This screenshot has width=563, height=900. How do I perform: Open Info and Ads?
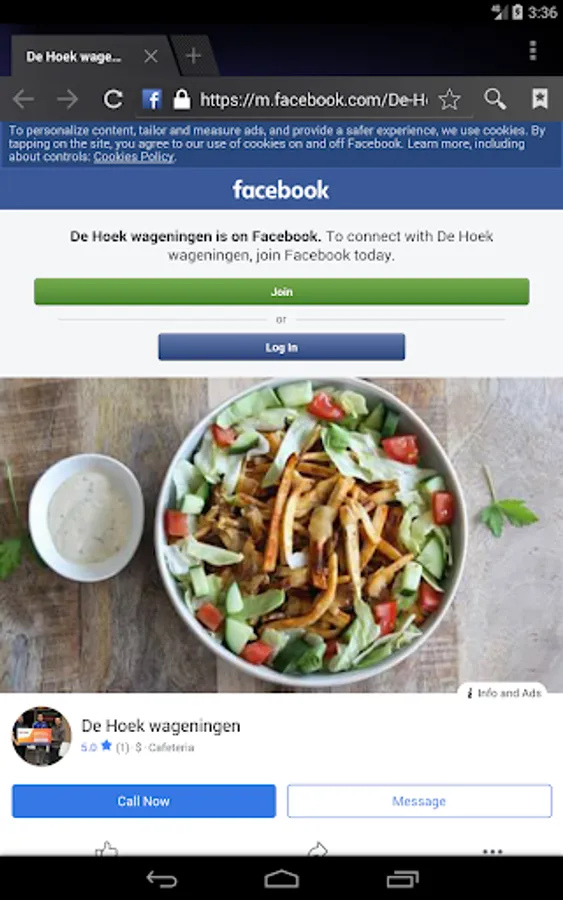tap(504, 693)
